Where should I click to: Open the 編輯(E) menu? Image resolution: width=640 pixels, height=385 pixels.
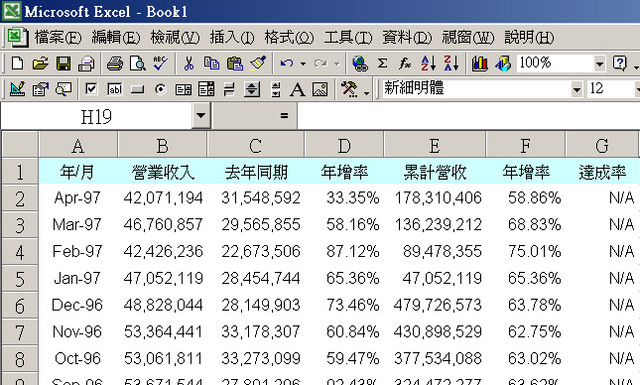pos(116,38)
